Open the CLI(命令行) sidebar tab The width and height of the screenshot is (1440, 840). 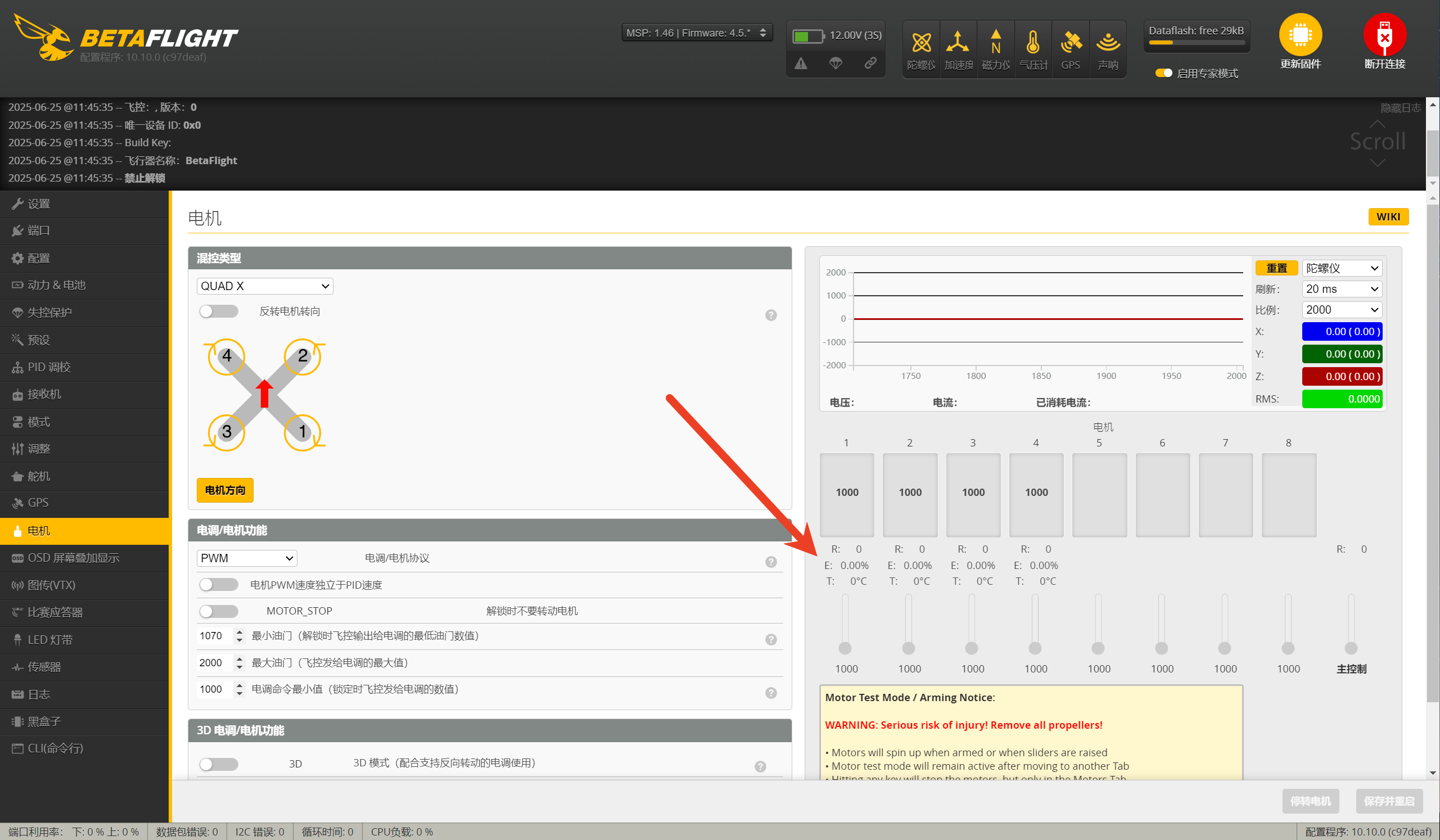tap(84, 748)
